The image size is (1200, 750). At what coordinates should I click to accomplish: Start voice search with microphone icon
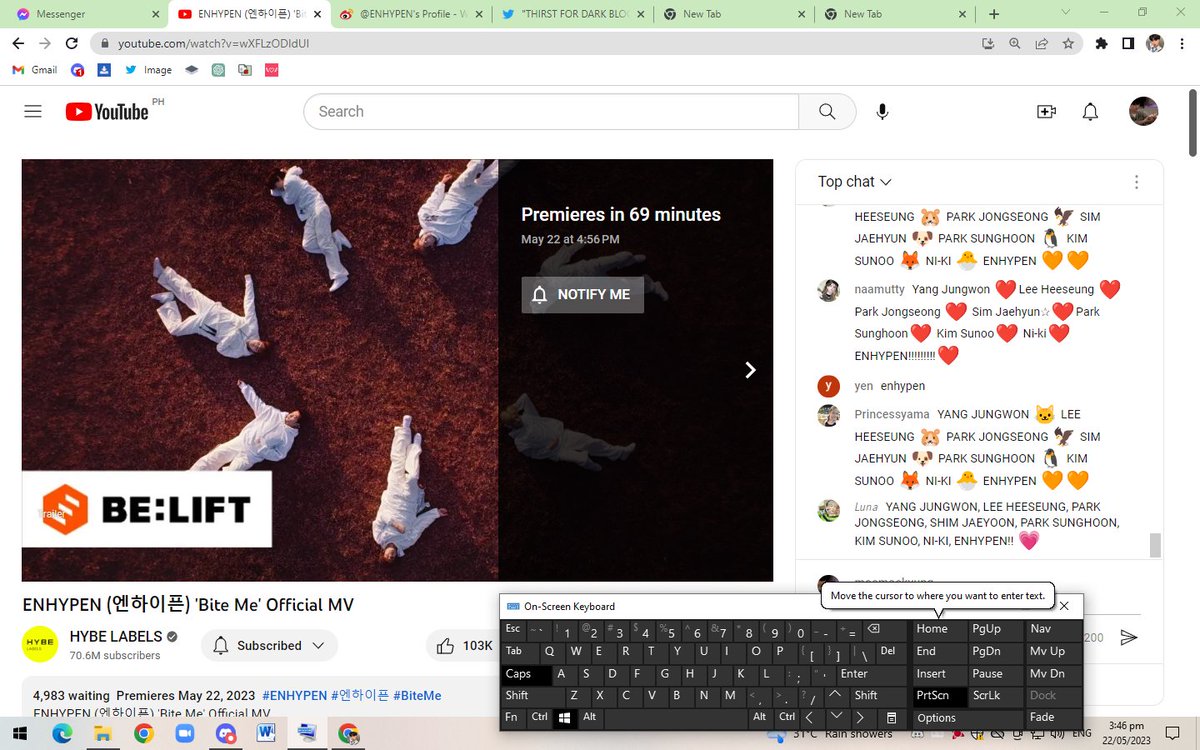tap(882, 112)
